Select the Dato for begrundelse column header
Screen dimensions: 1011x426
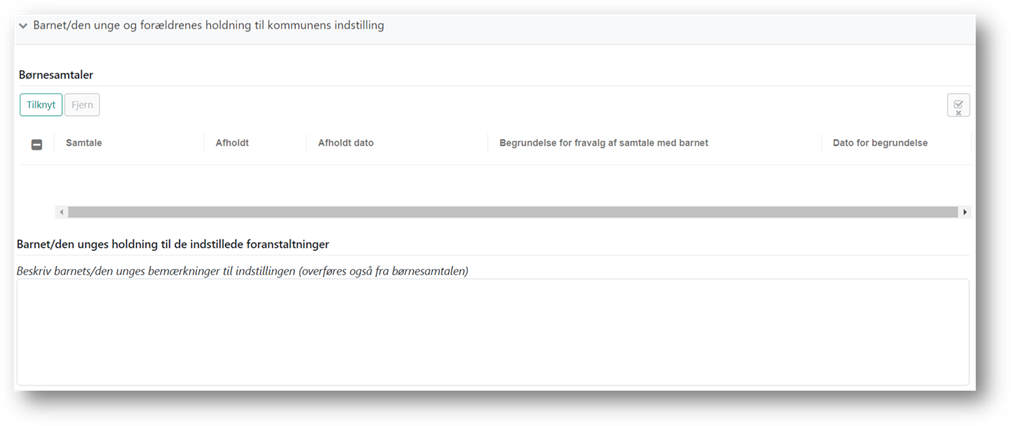(880, 143)
